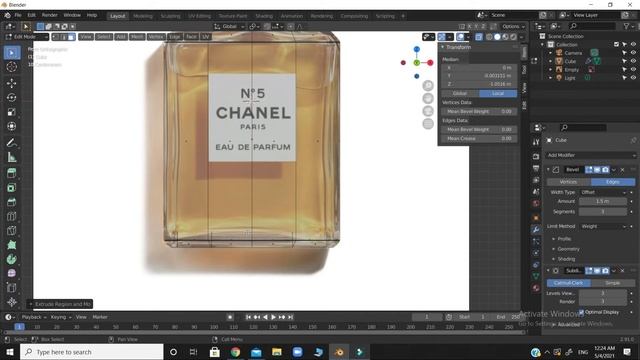Select the Rotate tool

click(12, 97)
